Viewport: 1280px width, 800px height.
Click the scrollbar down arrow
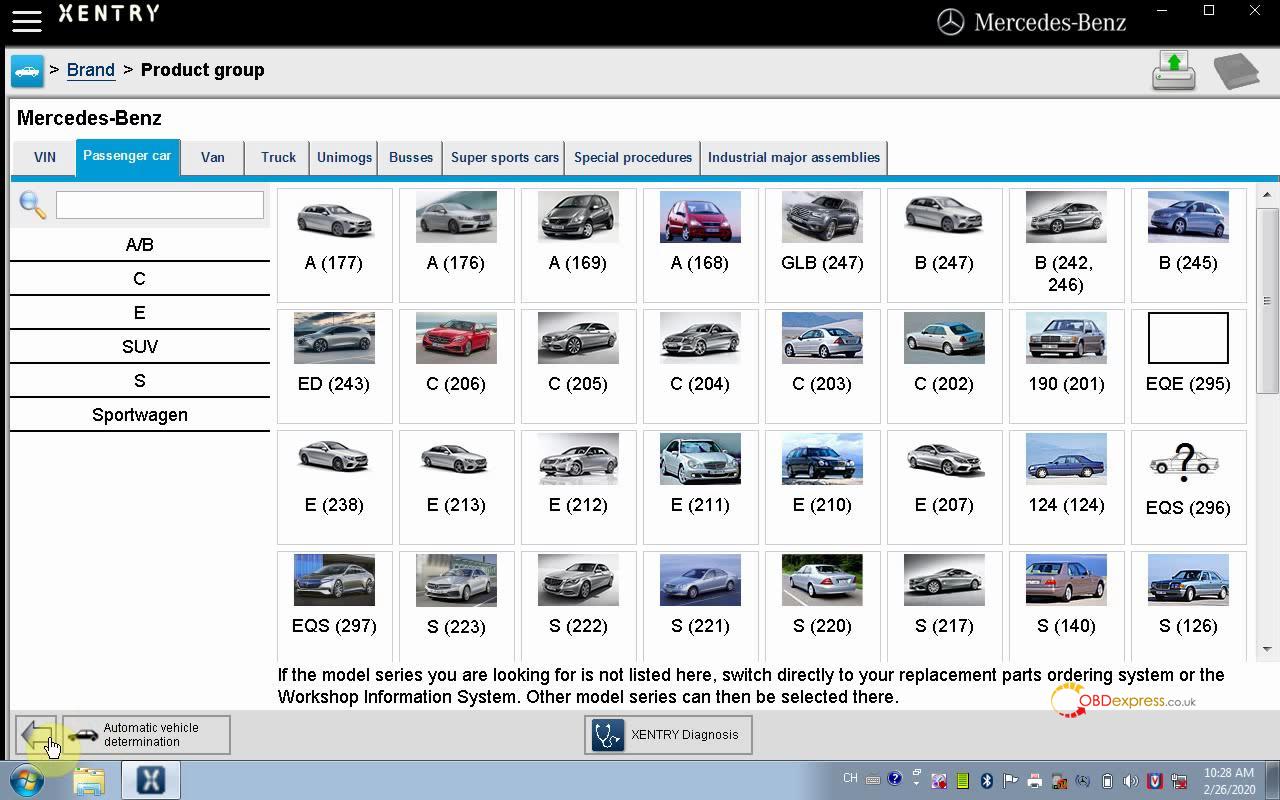[1267, 649]
